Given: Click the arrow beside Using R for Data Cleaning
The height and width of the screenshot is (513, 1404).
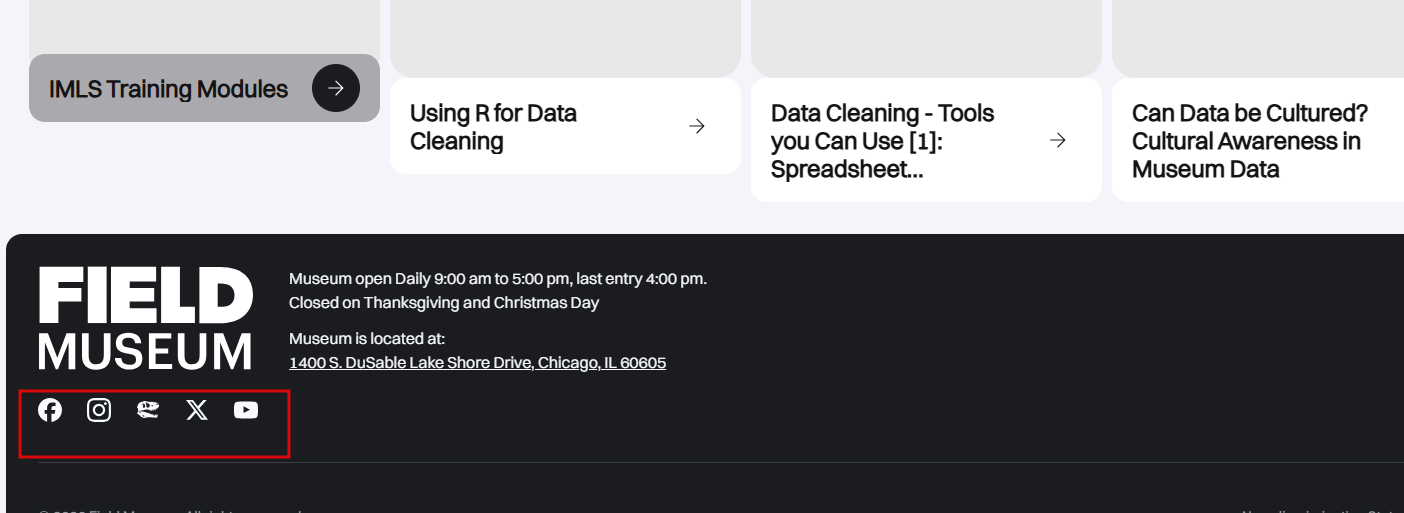Looking at the screenshot, I should point(697,126).
